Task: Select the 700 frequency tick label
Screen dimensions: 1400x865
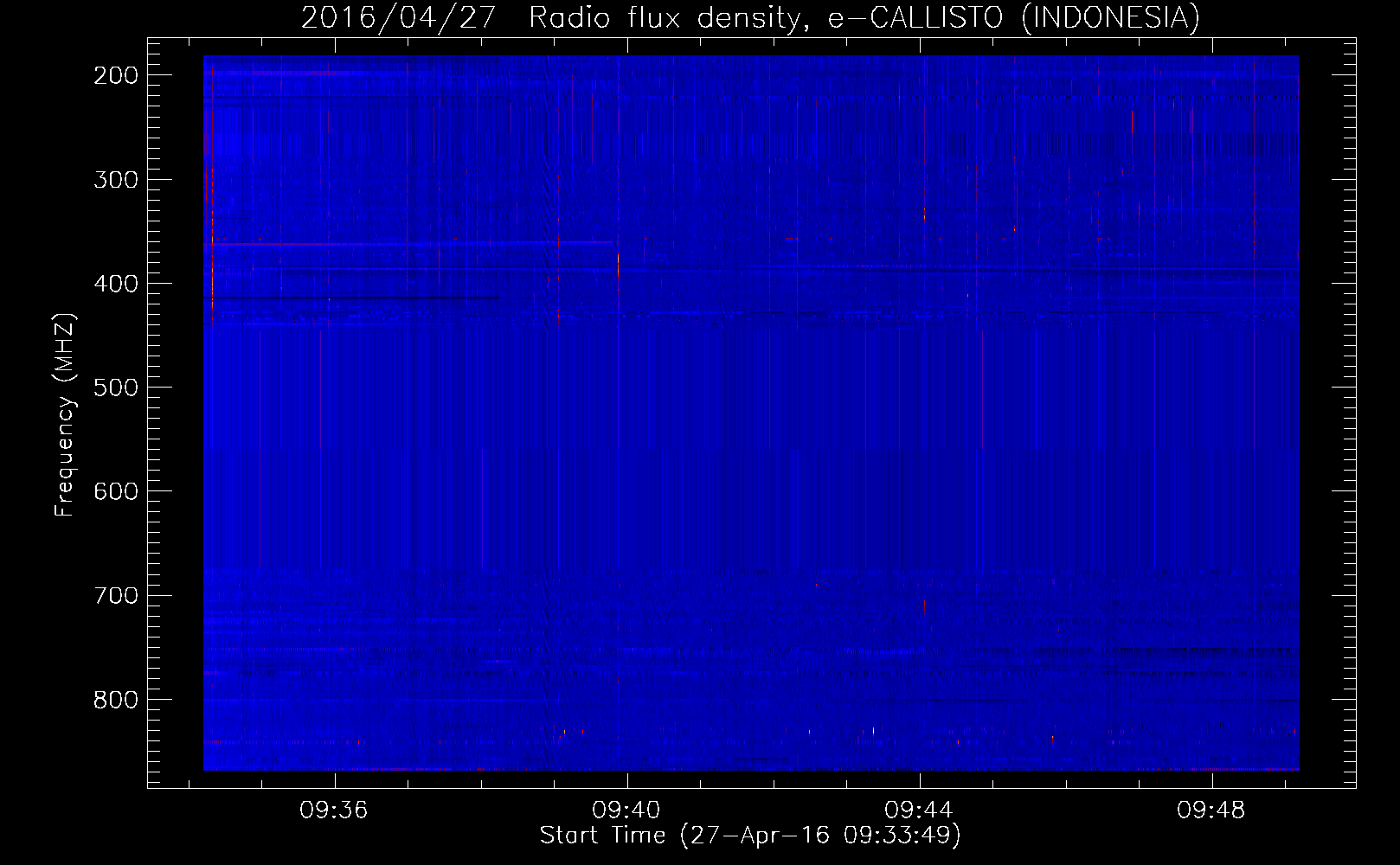Action: pyautogui.click(x=116, y=595)
